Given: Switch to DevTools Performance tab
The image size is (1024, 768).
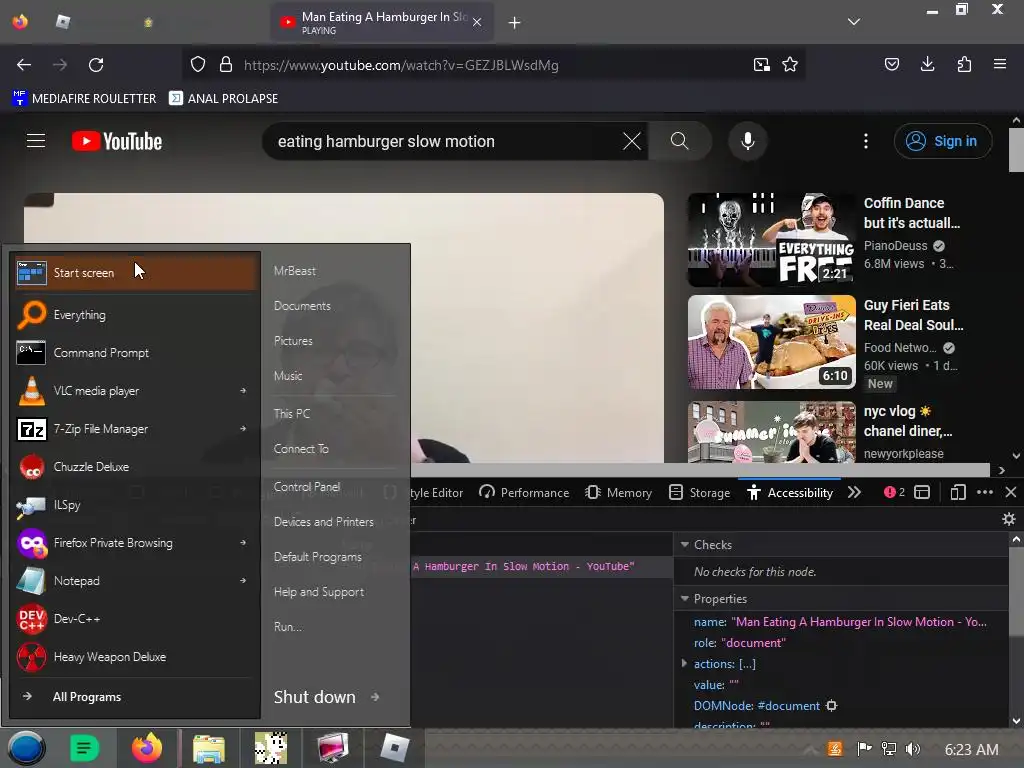Looking at the screenshot, I should tap(524, 492).
